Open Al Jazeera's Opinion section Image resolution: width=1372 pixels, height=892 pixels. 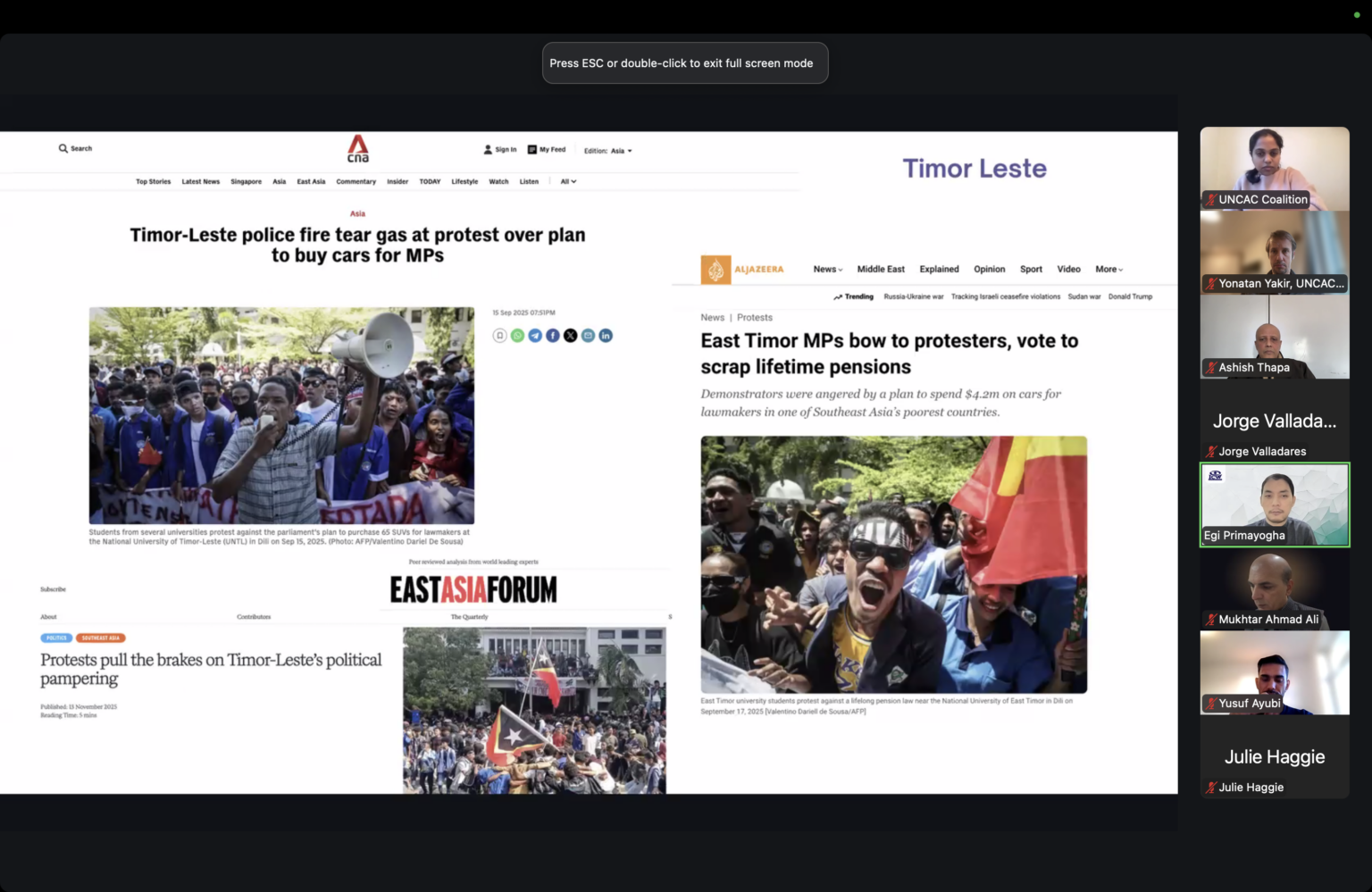989,270
